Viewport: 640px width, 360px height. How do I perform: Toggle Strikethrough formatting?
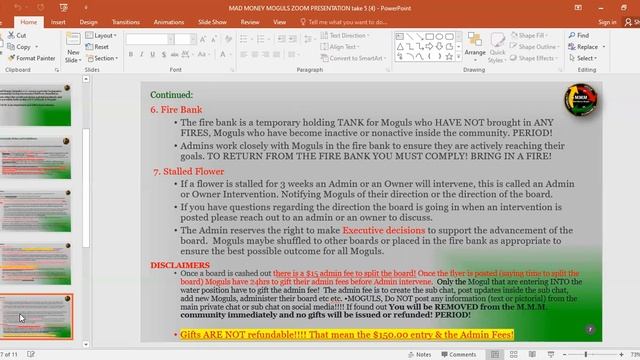pyautogui.click(x=175, y=54)
